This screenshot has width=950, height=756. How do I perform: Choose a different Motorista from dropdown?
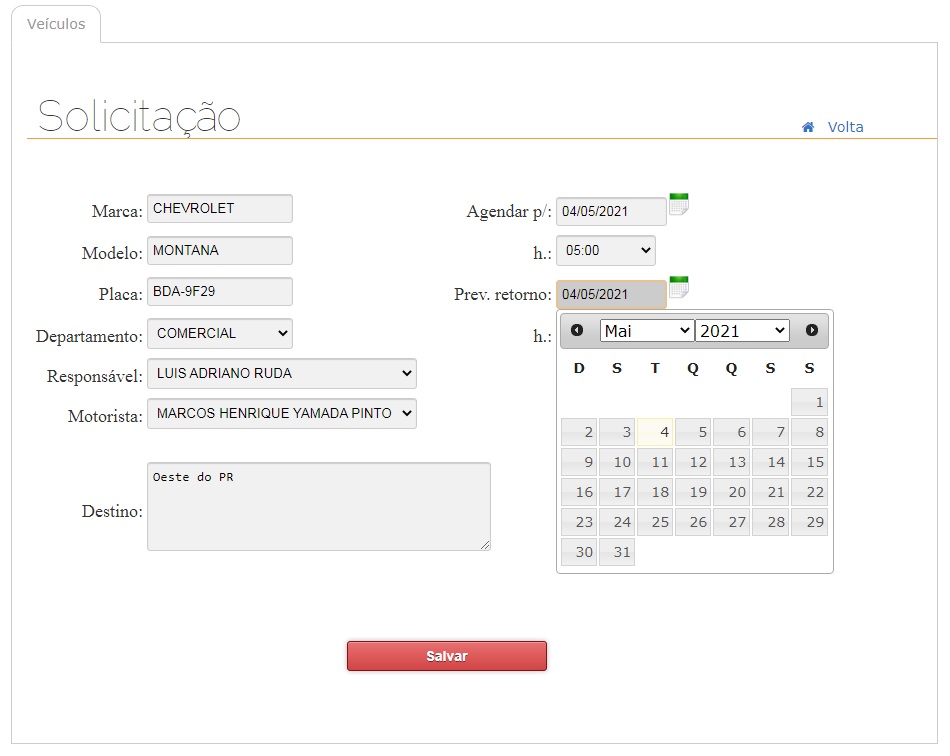pyautogui.click(x=281, y=413)
